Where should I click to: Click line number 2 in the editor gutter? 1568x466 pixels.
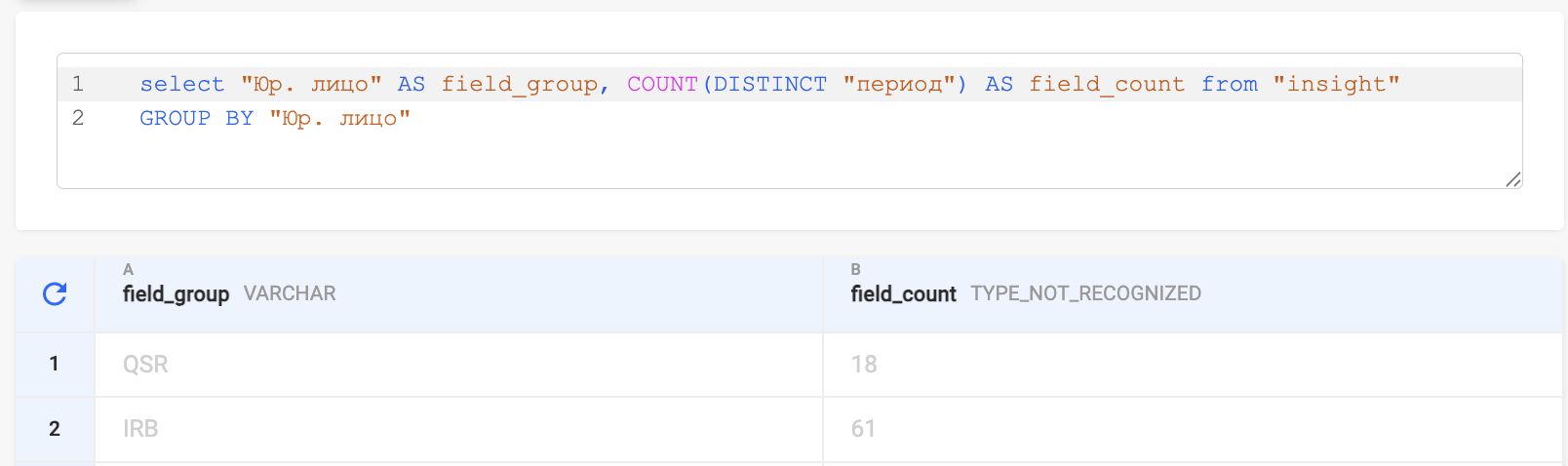pyautogui.click(x=78, y=118)
